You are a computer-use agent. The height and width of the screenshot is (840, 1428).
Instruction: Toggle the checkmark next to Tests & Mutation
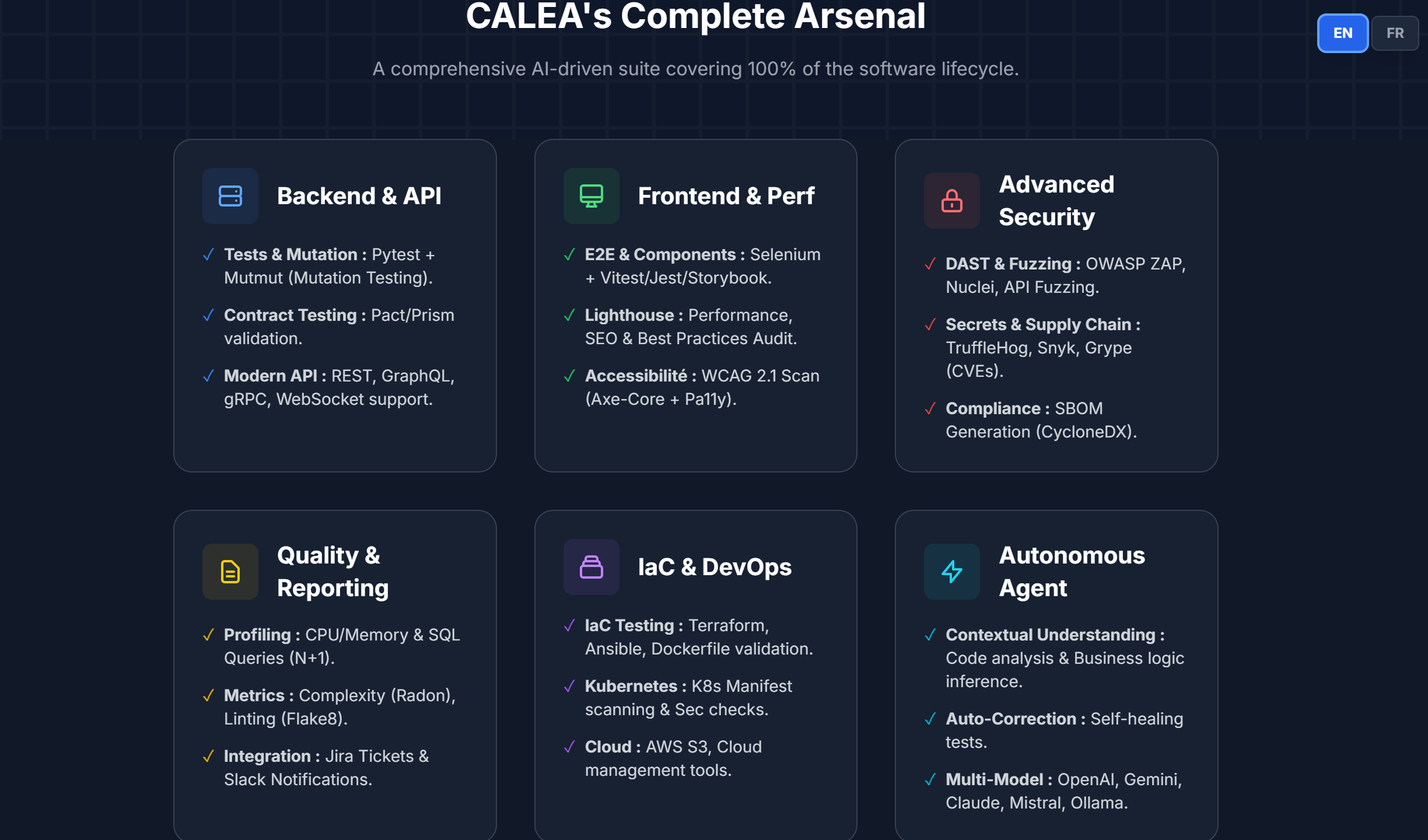click(x=208, y=254)
